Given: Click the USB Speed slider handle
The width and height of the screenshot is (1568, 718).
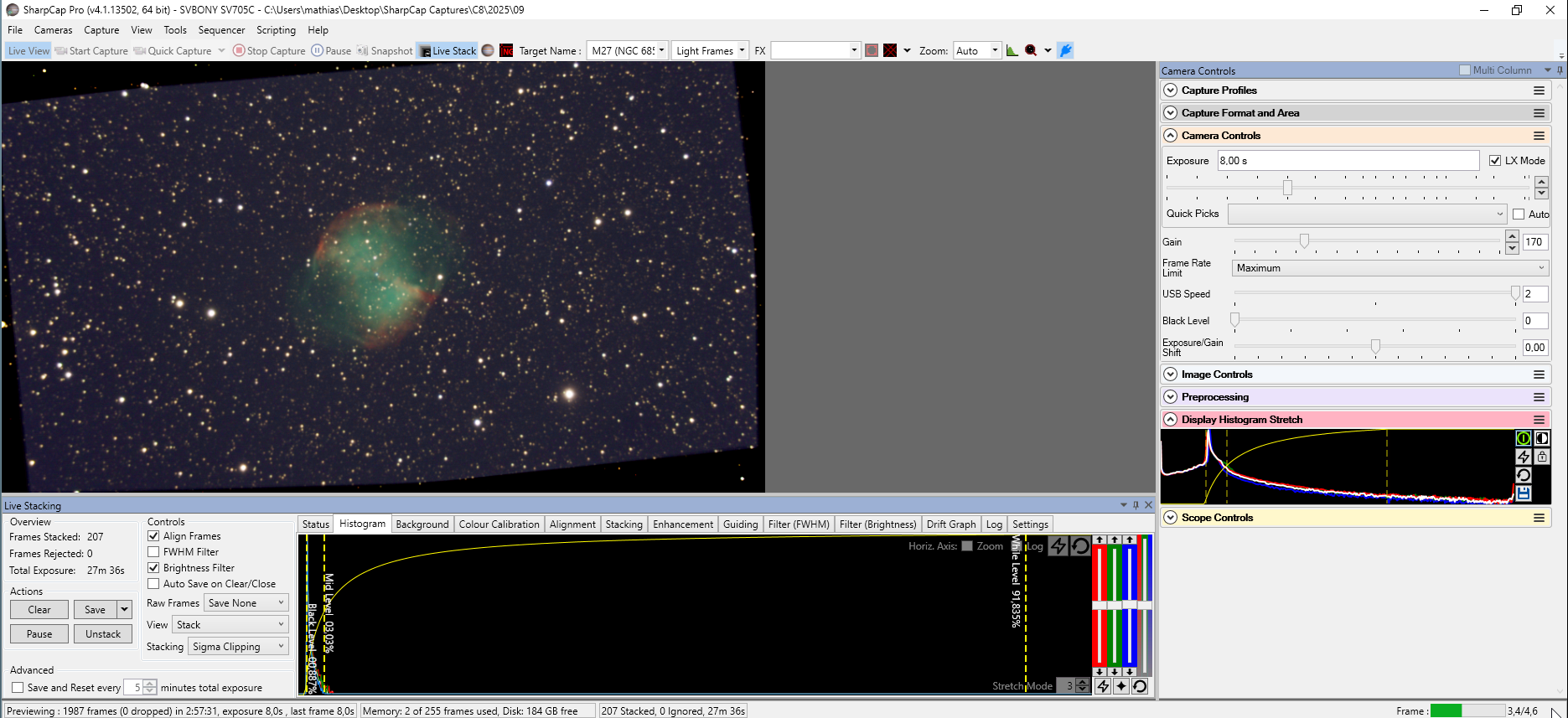Looking at the screenshot, I should click(x=1515, y=293).
